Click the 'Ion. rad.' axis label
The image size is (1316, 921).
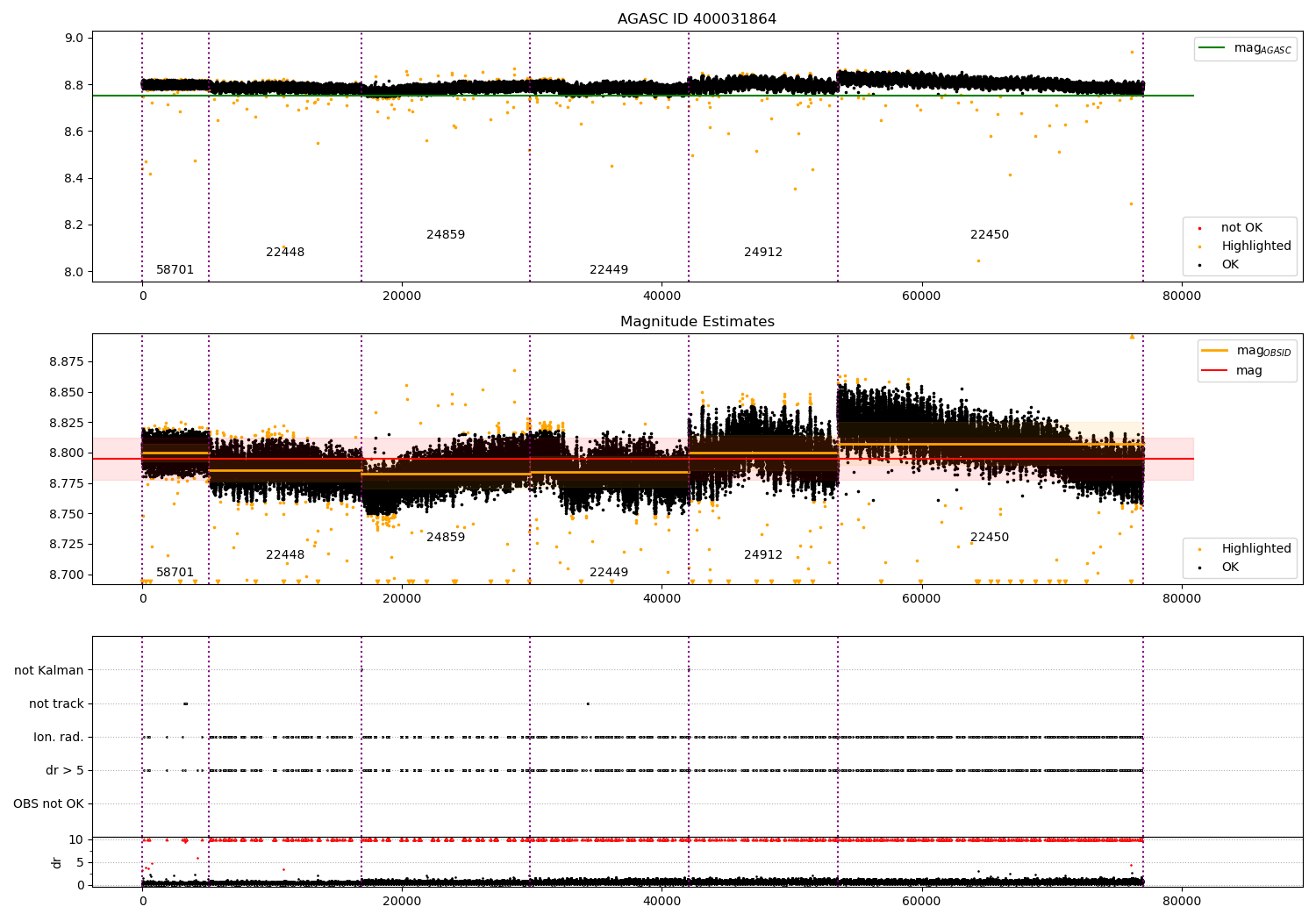pyautogui.click(x=59, y=737)
